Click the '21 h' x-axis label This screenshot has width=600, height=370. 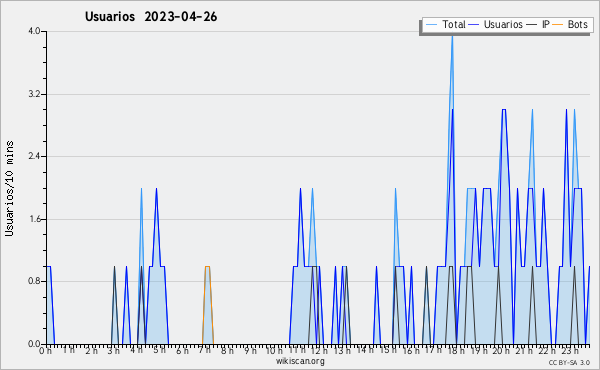pyautogui.click(x=523, y=350)
